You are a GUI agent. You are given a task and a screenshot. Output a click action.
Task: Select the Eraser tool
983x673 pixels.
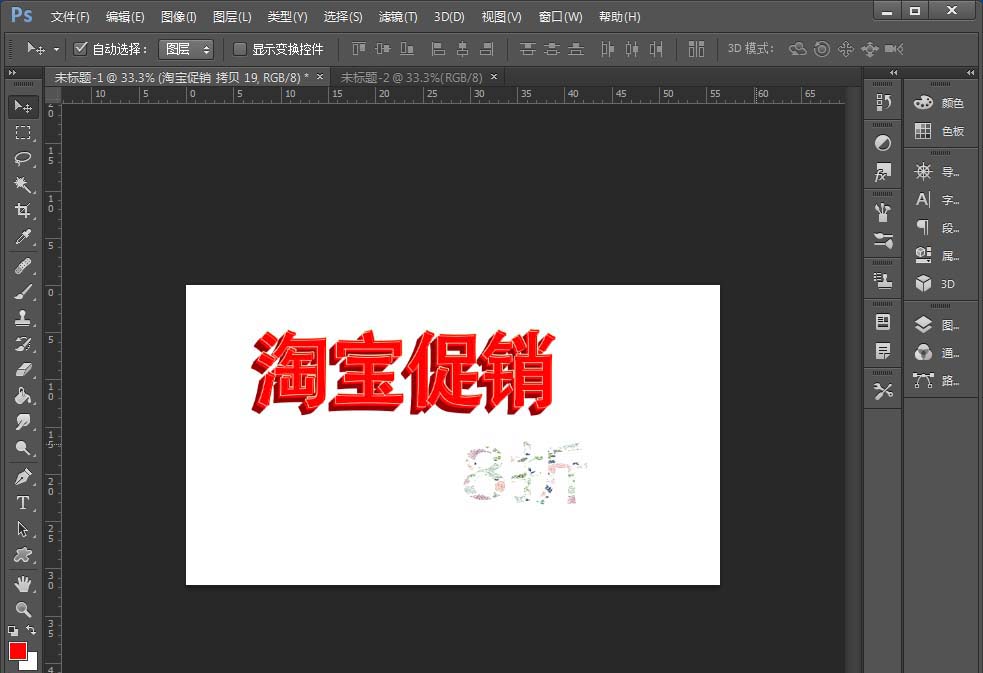[23, 370]
